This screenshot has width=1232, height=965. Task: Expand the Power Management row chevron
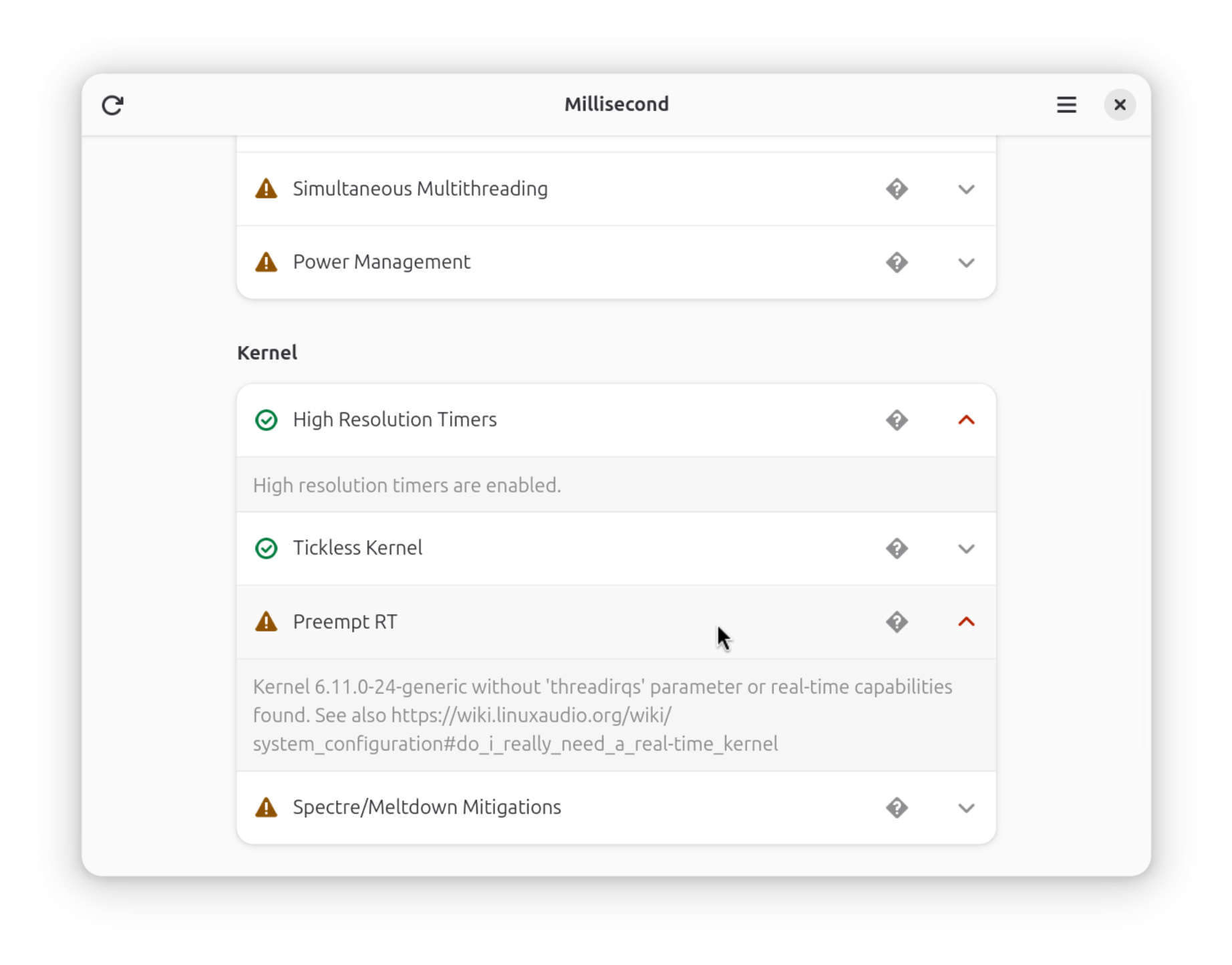tap(965, 263)
